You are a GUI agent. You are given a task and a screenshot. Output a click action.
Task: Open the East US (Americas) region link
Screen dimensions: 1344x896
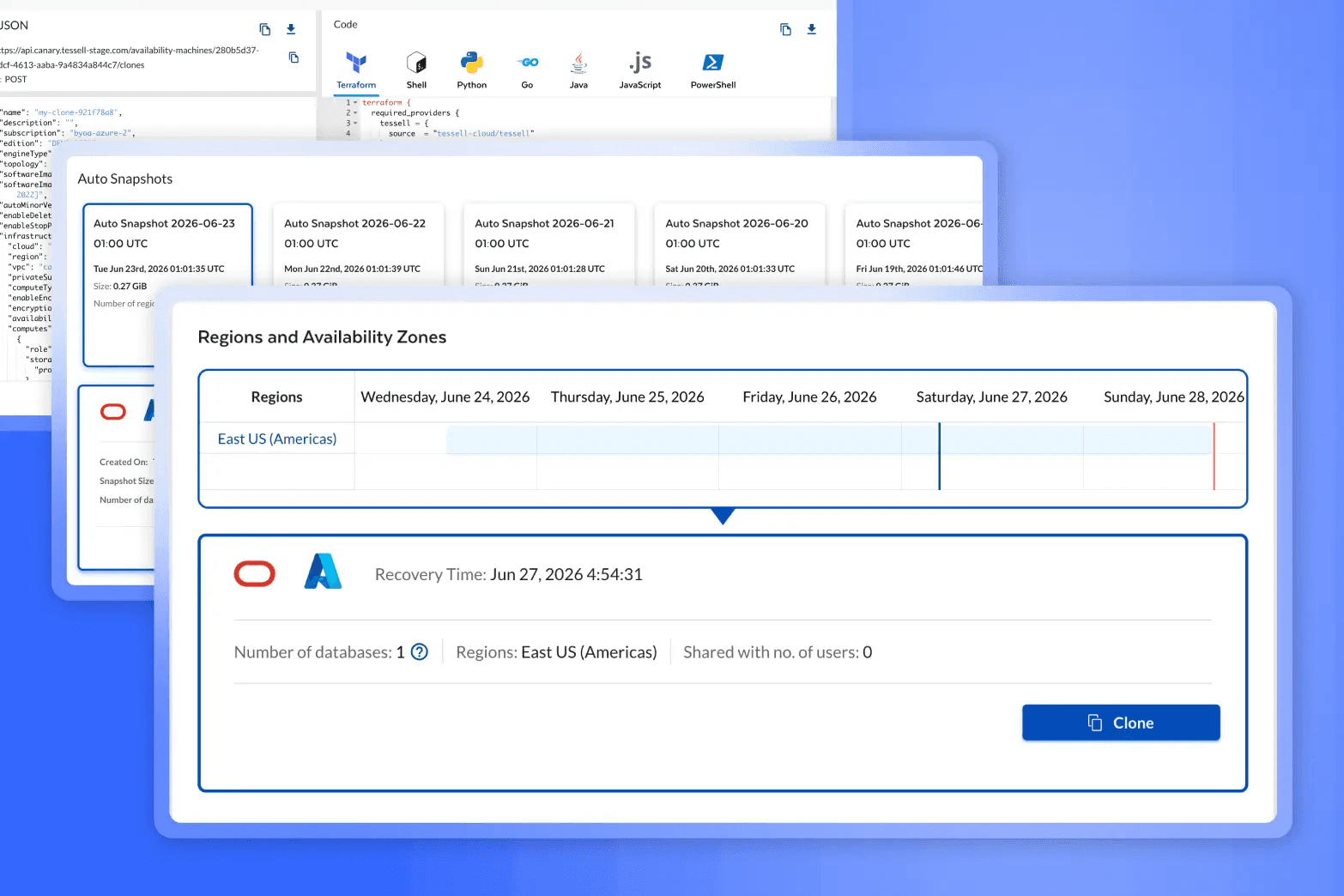tap(277, 439)
